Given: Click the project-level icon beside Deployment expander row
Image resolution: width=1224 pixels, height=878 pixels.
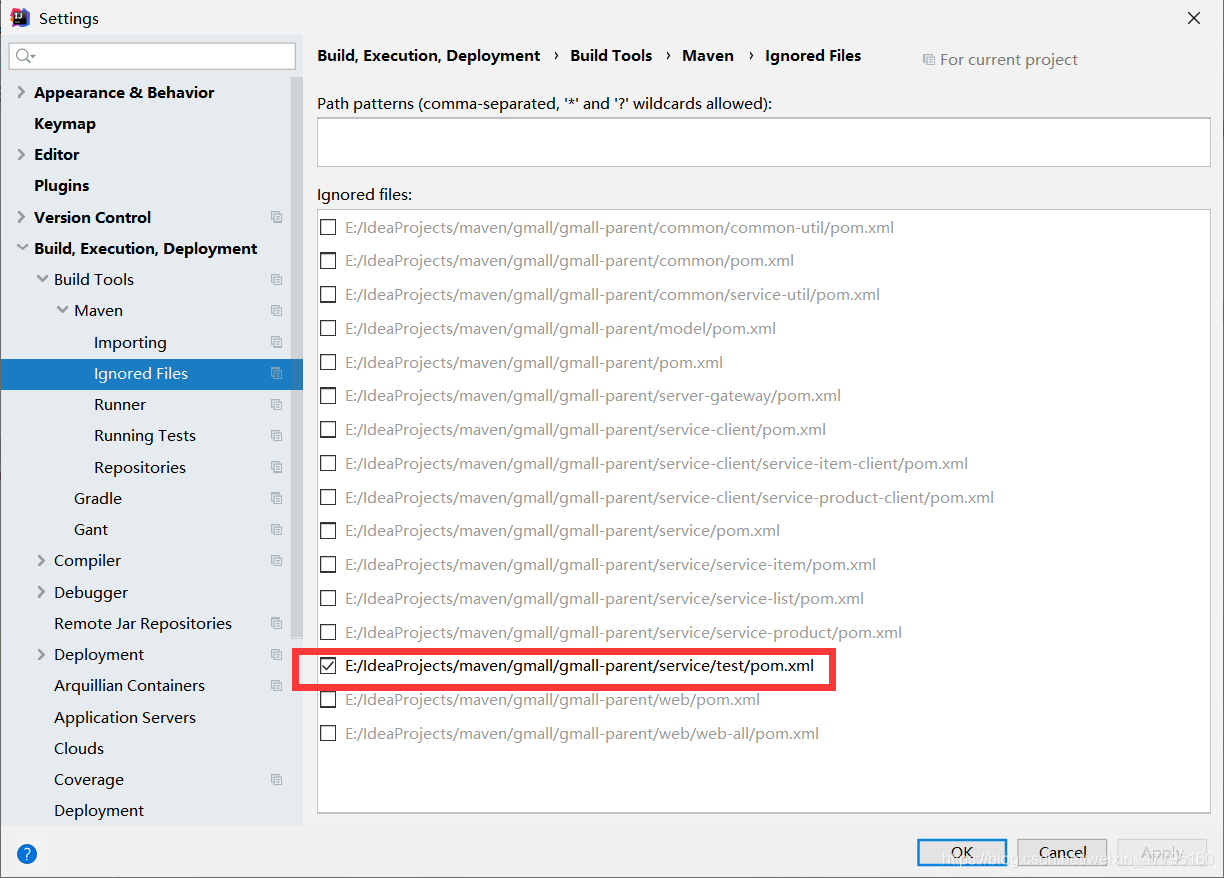Looking at the screenshot, I should tap(276, 654).
